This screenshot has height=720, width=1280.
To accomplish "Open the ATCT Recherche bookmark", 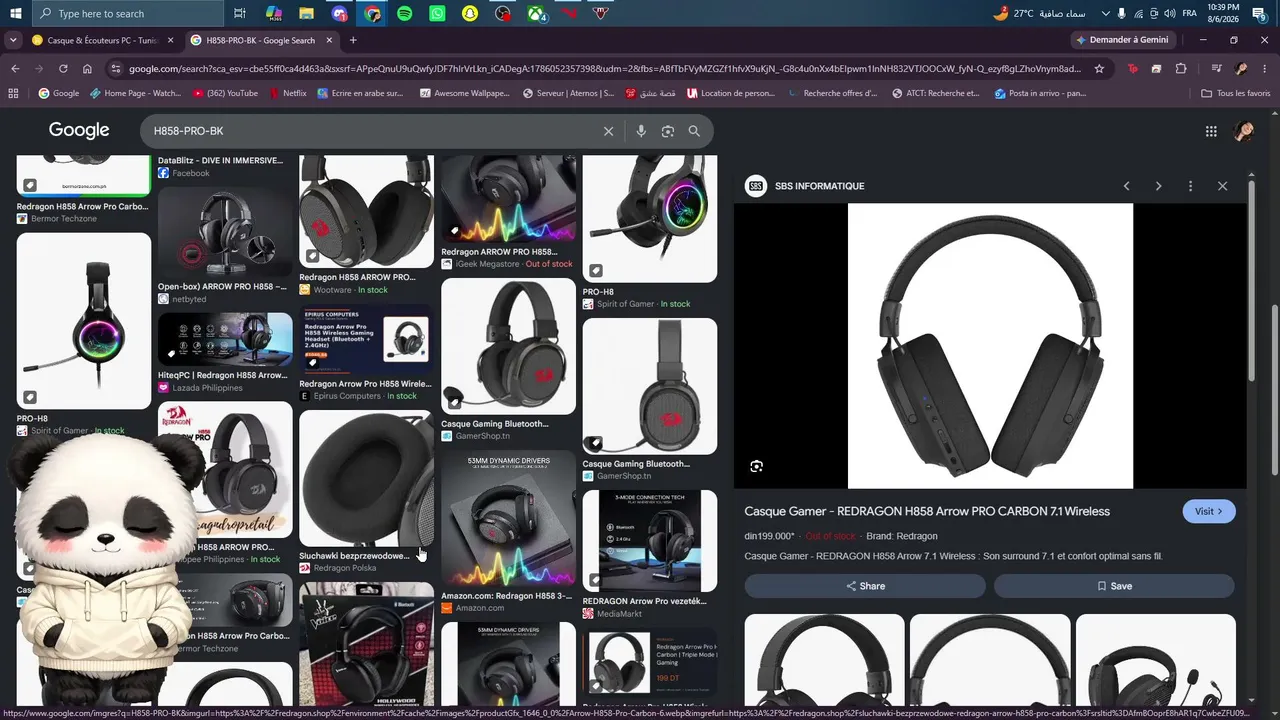I will pos(934,93).
